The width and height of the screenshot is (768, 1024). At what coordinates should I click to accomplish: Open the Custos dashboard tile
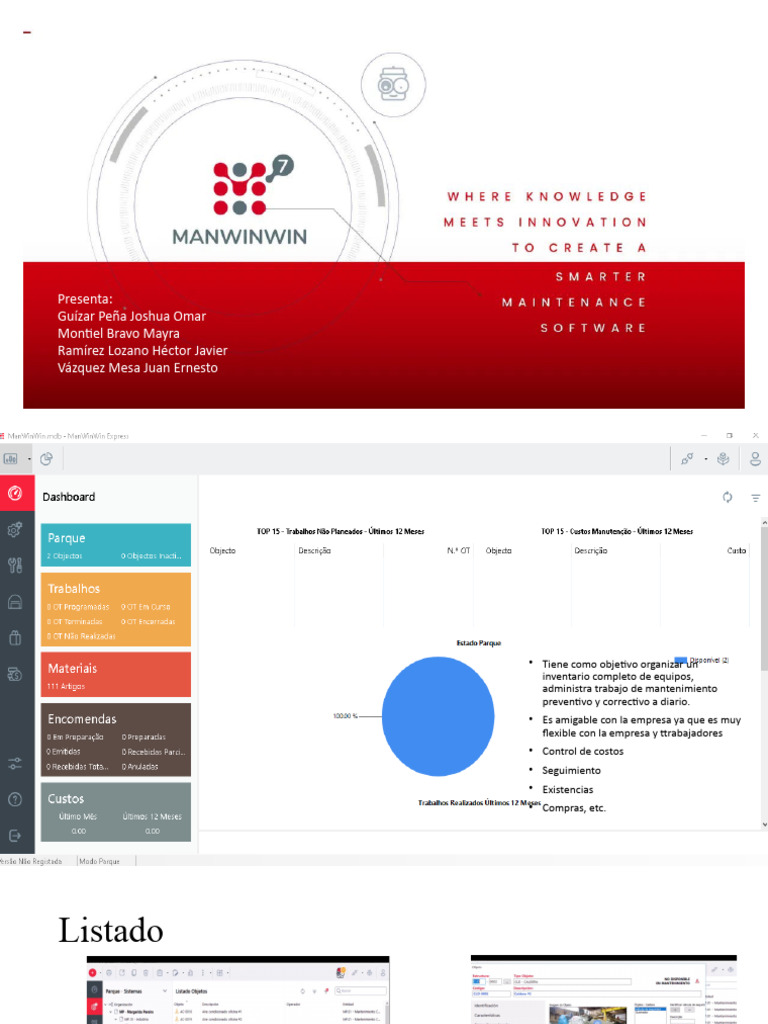[x=116, y=812]
